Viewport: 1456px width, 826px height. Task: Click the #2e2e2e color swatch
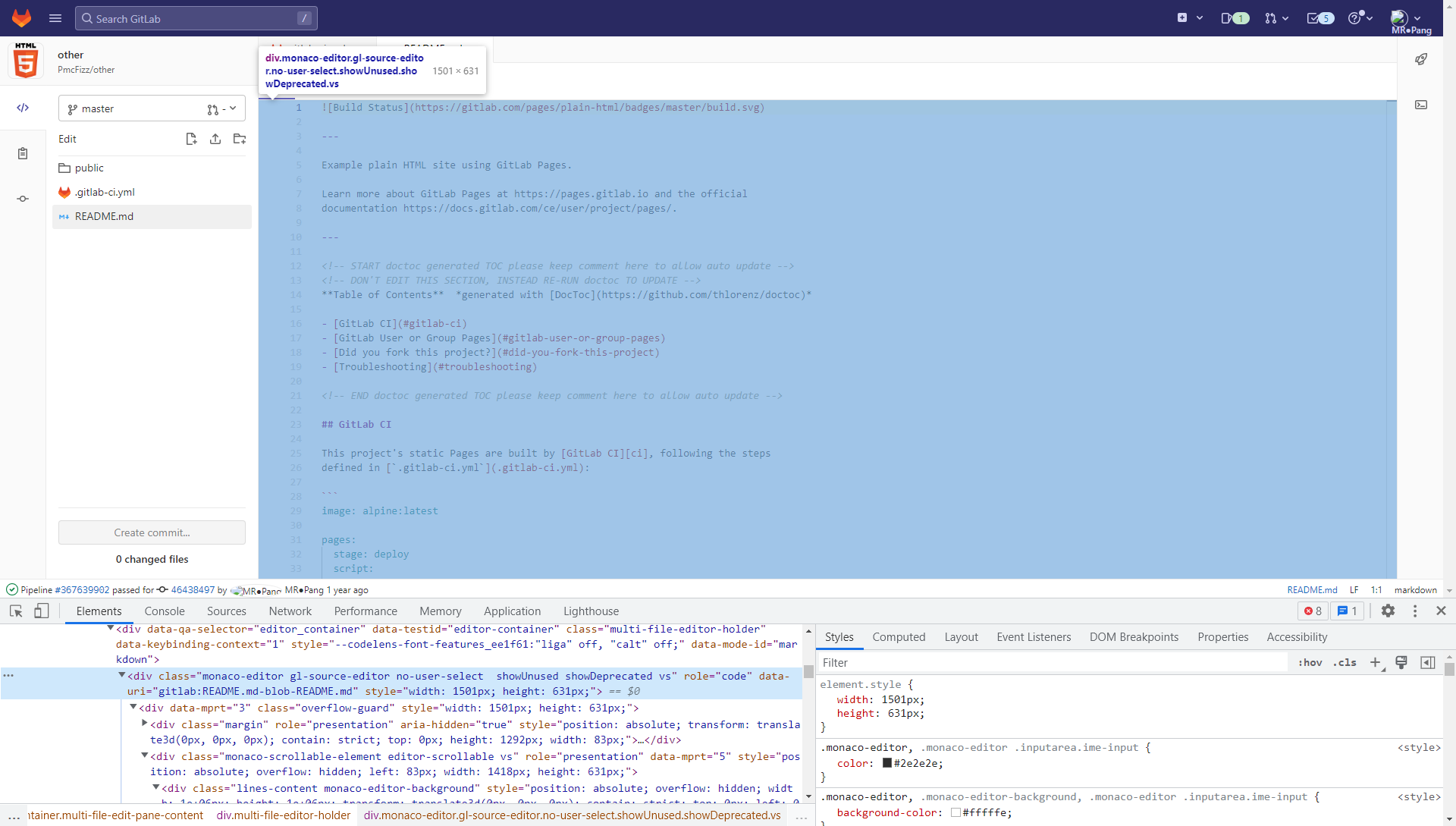pos(886,763)
